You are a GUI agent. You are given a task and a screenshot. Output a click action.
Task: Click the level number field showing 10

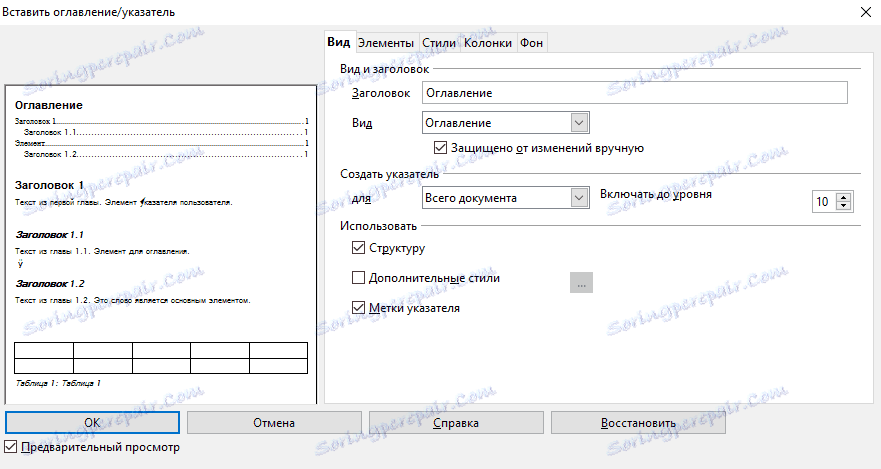824,202
